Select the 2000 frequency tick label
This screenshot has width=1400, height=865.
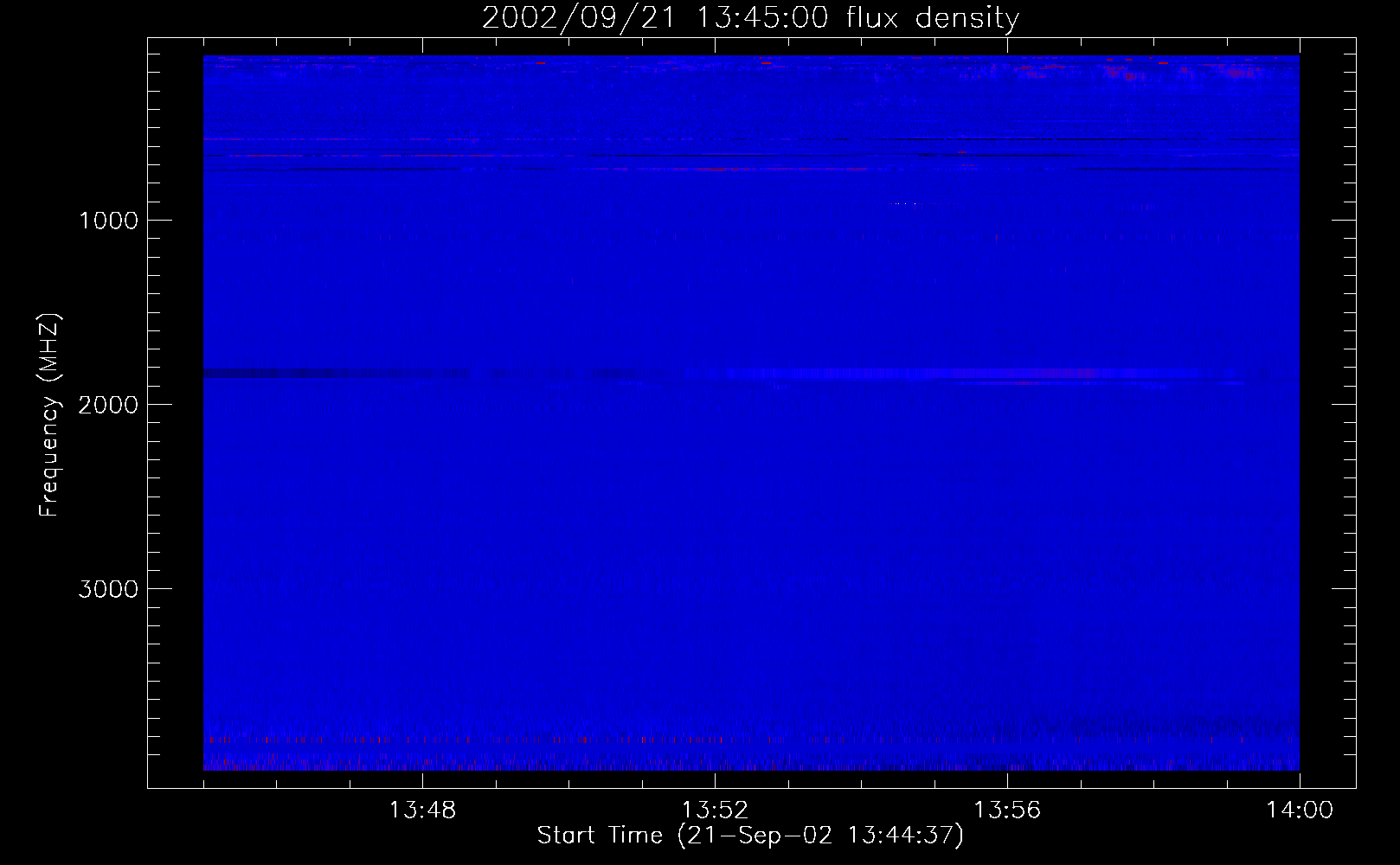(x=108, y=405)
